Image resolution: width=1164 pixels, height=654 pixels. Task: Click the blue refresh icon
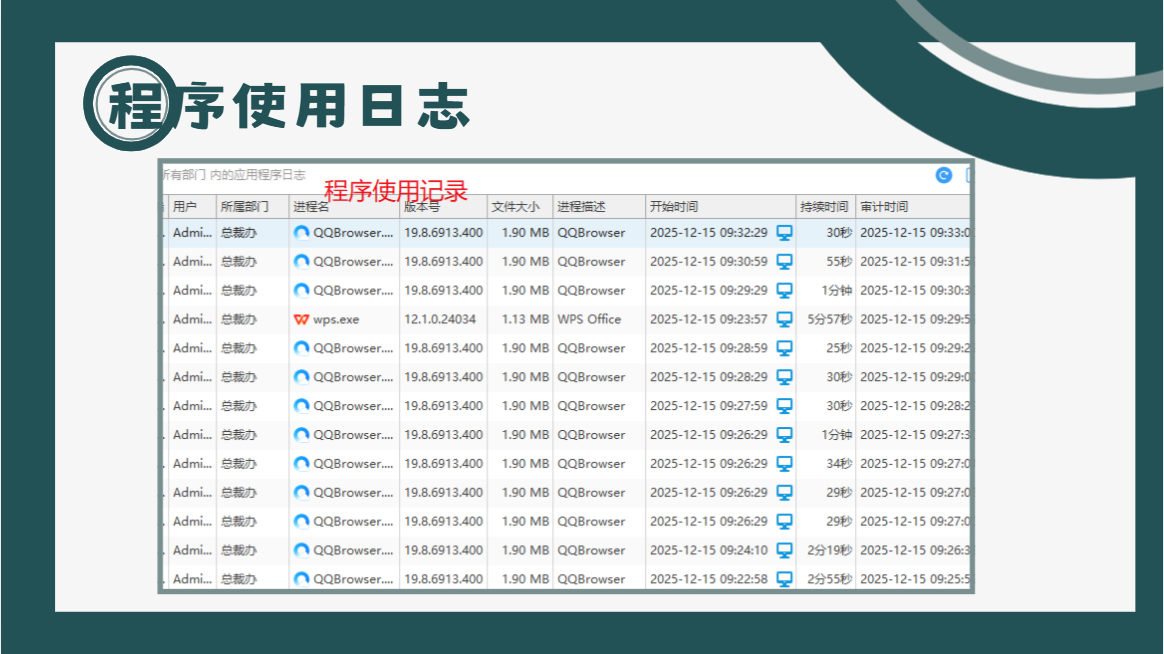click(x=944, y=175)
